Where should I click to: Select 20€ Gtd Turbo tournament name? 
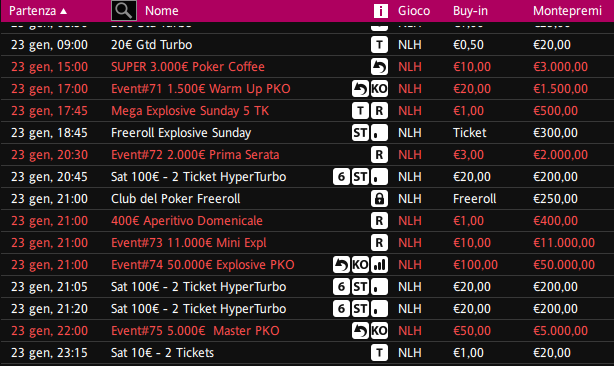click(x=152, y=45)
